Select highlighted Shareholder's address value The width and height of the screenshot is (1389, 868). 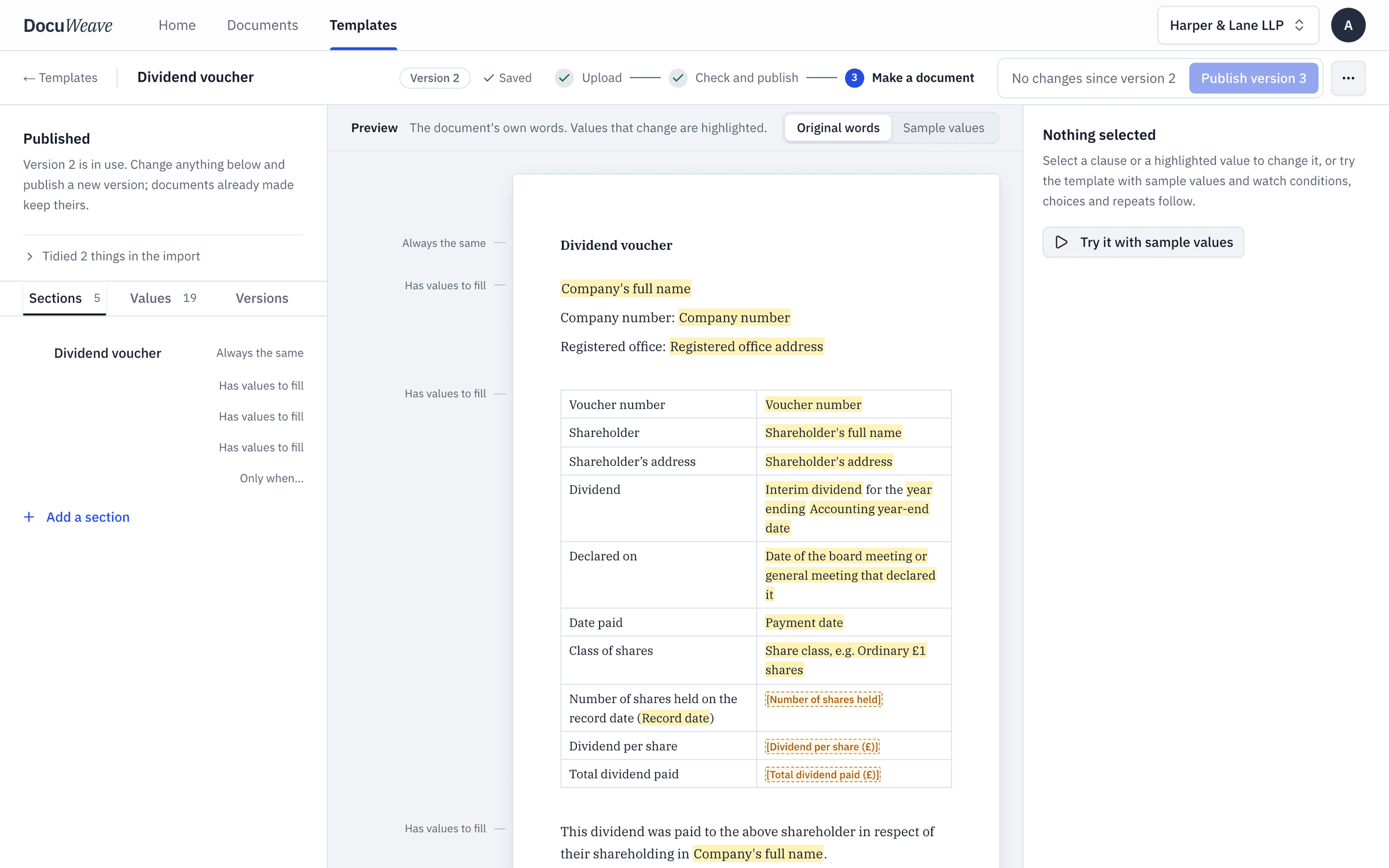tap(829, 461)
